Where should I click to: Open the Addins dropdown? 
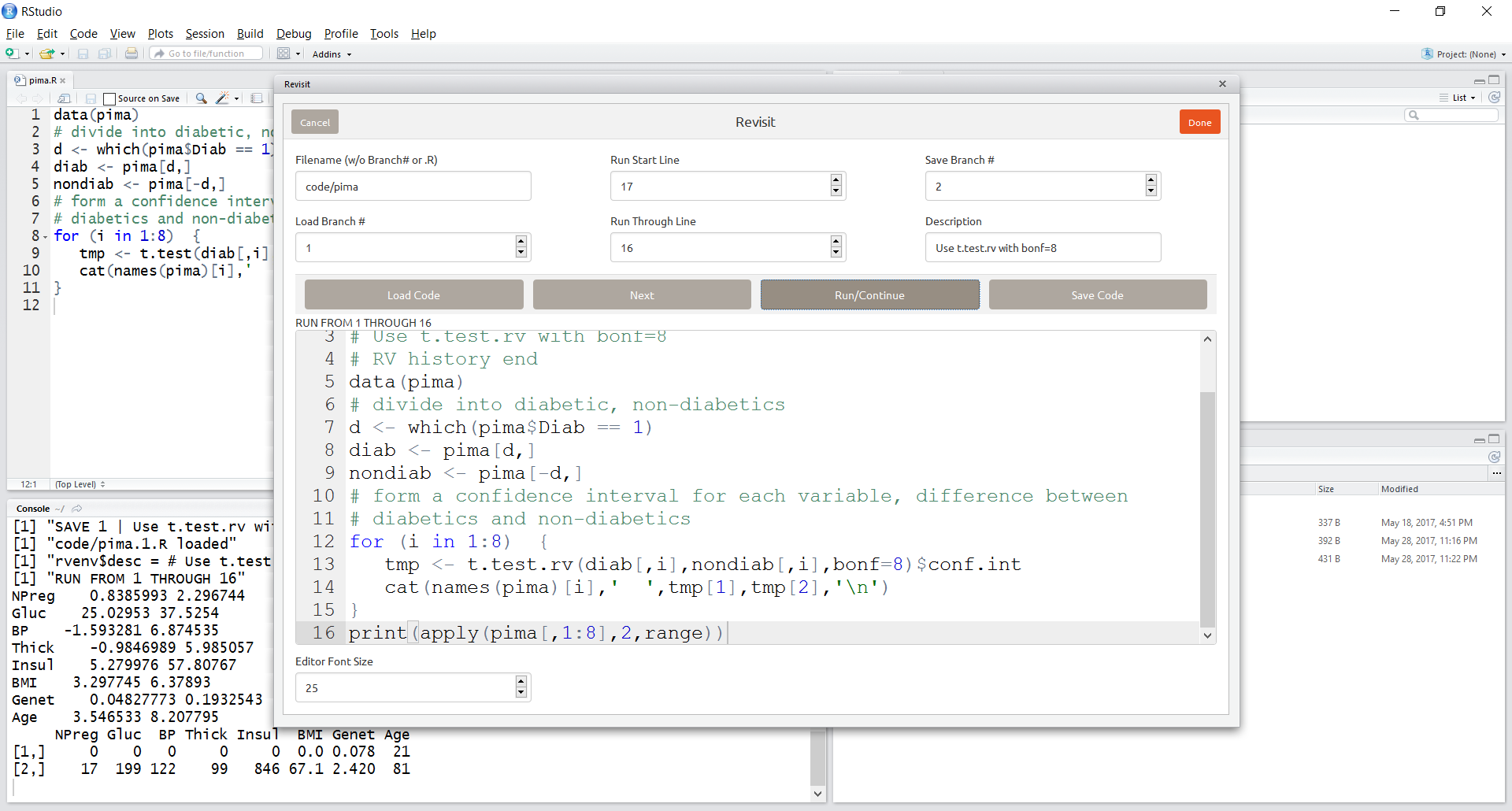[332, 54]
